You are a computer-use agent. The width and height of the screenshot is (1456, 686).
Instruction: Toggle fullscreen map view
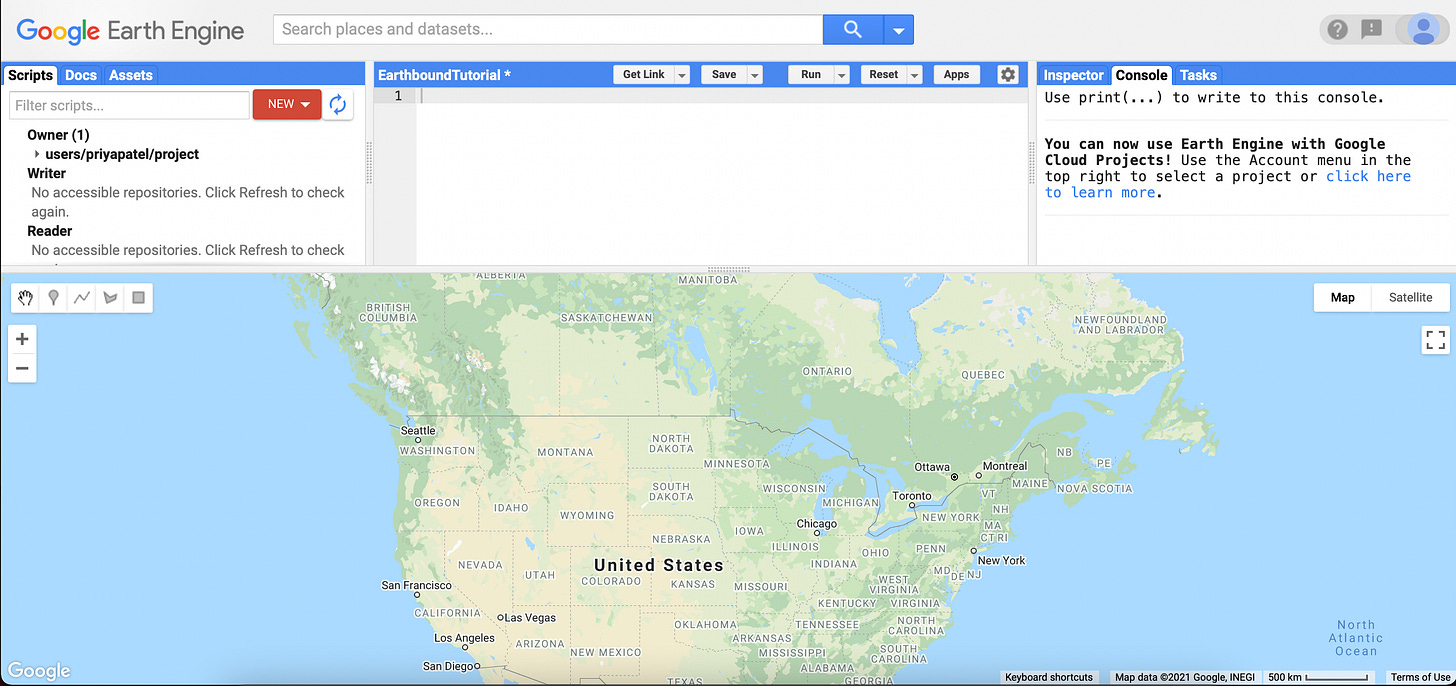point(1436,340)
